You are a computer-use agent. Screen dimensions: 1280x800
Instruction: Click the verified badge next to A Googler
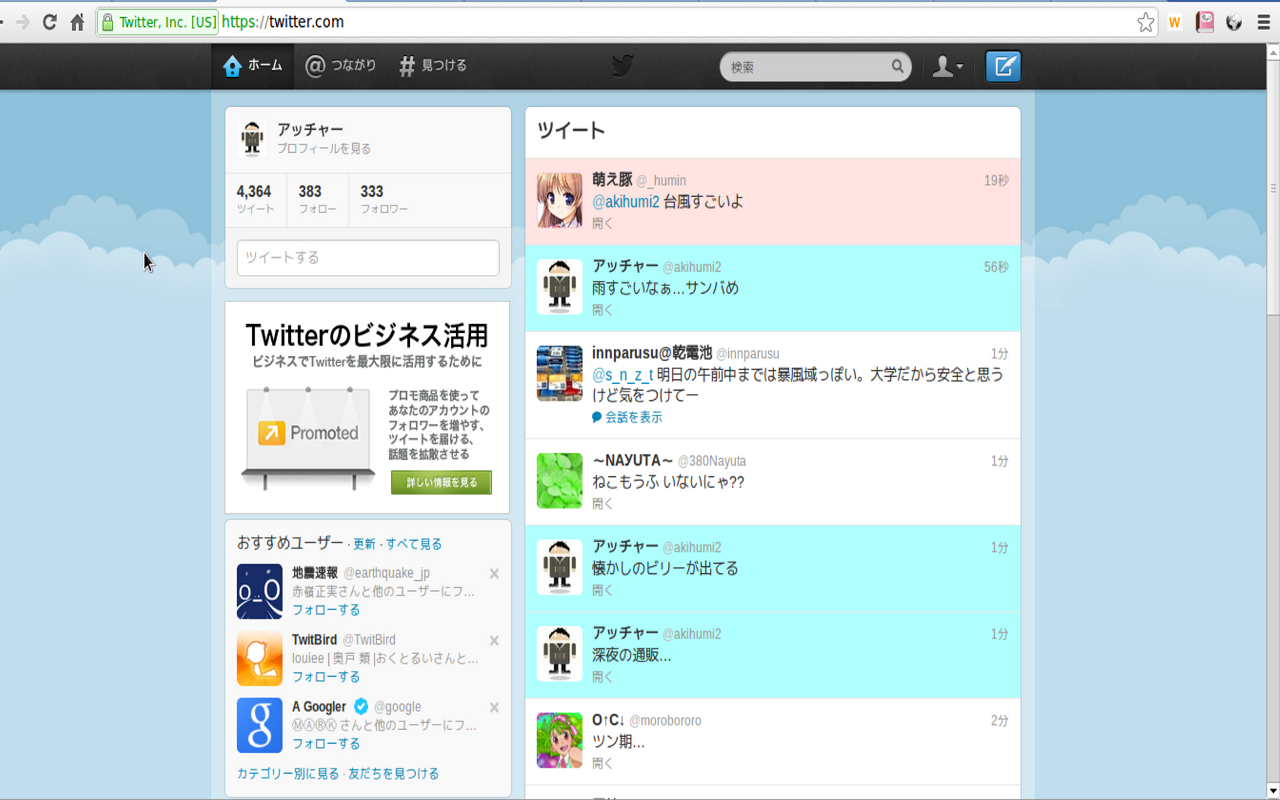361,707
